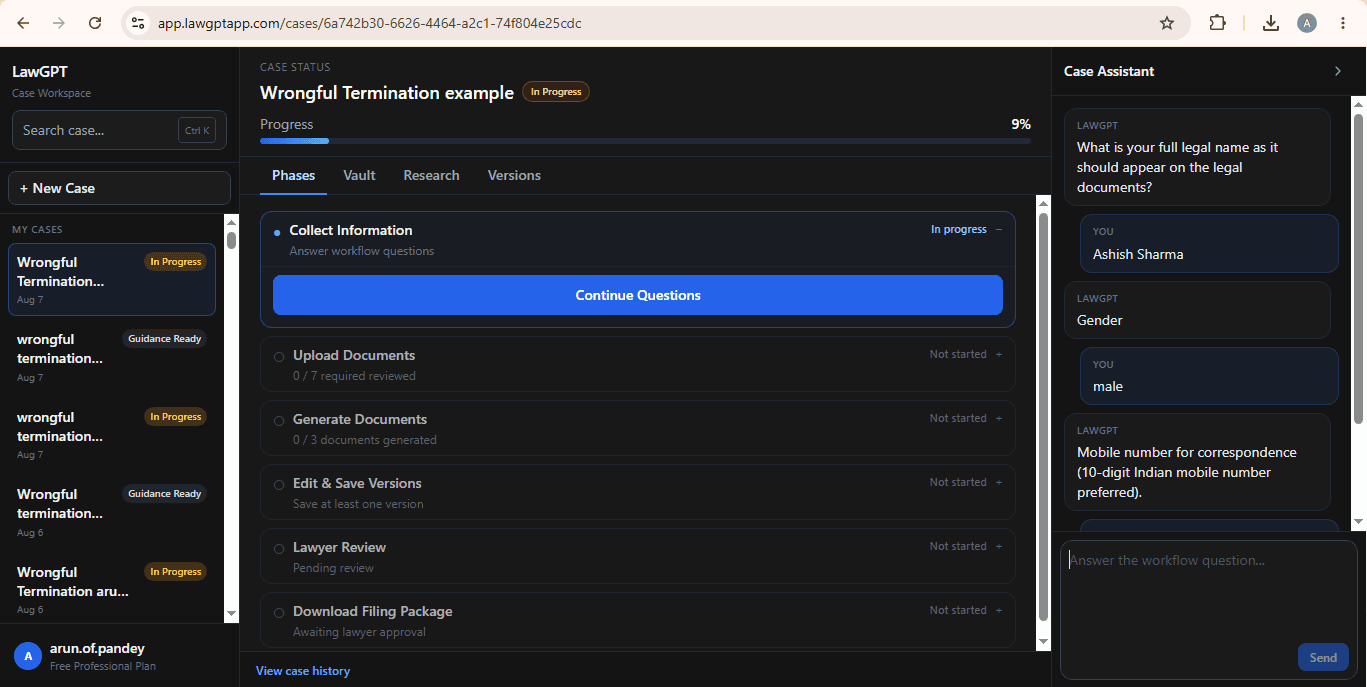Click Continue Questions button

click(638, 295)
